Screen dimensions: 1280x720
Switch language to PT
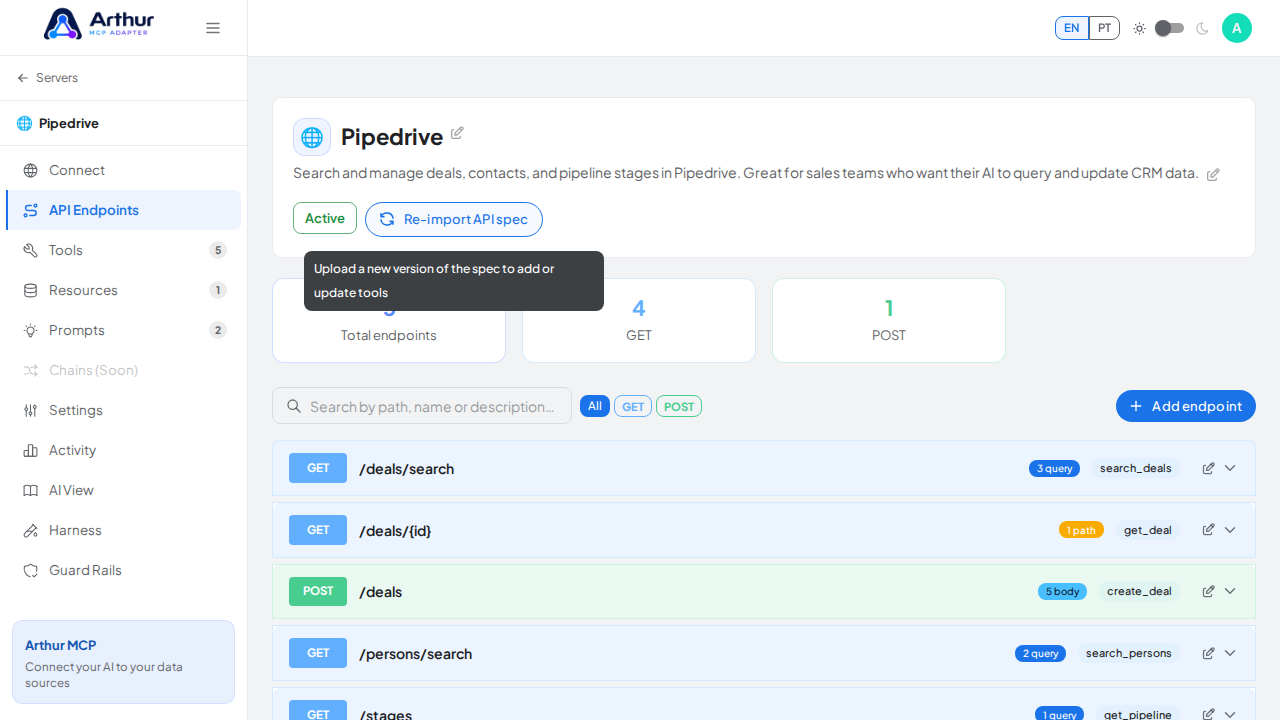[1104, 28]
